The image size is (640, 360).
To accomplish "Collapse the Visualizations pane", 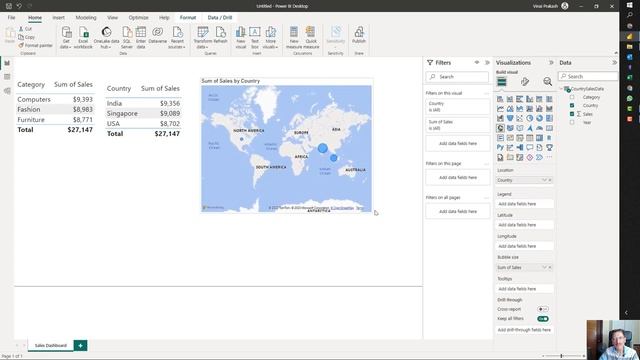I will coord(551,62).
